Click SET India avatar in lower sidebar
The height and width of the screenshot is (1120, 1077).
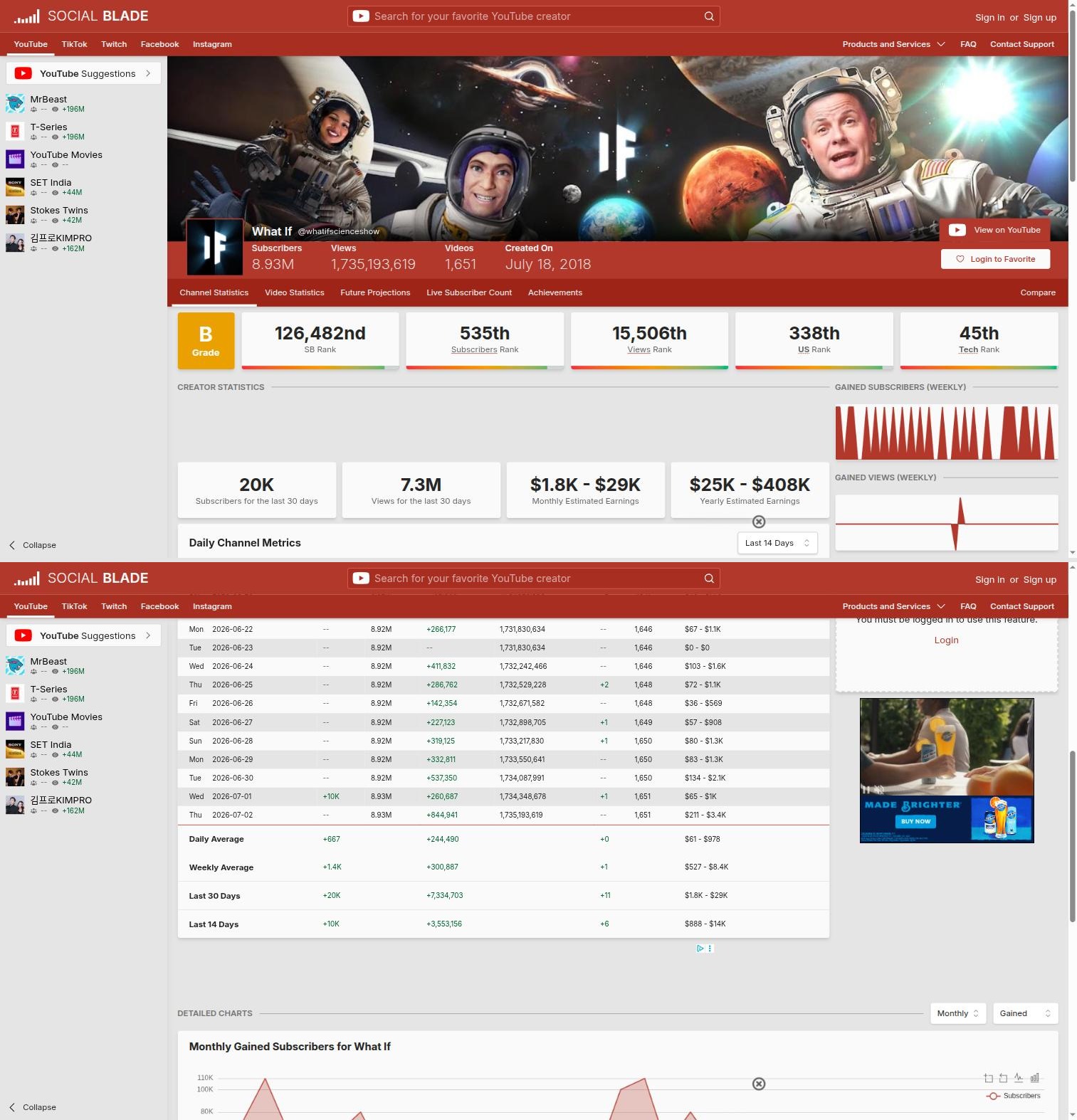pyautogui.click(x=15, y=749)
